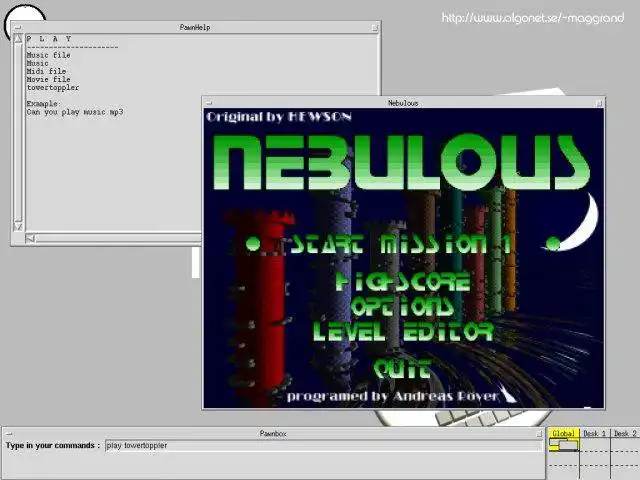Click the 'Movie file' line in PawnHelp

(x=48, y=80)
